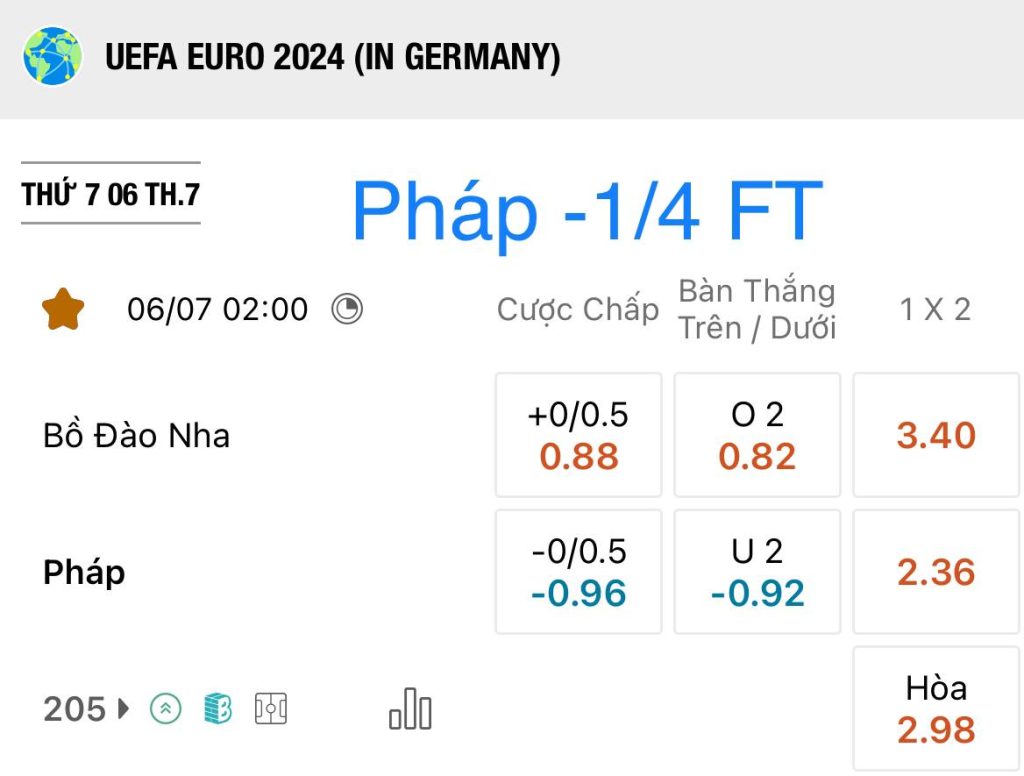
Task: Toggle the orange favorite star
Action: [63, 309]
